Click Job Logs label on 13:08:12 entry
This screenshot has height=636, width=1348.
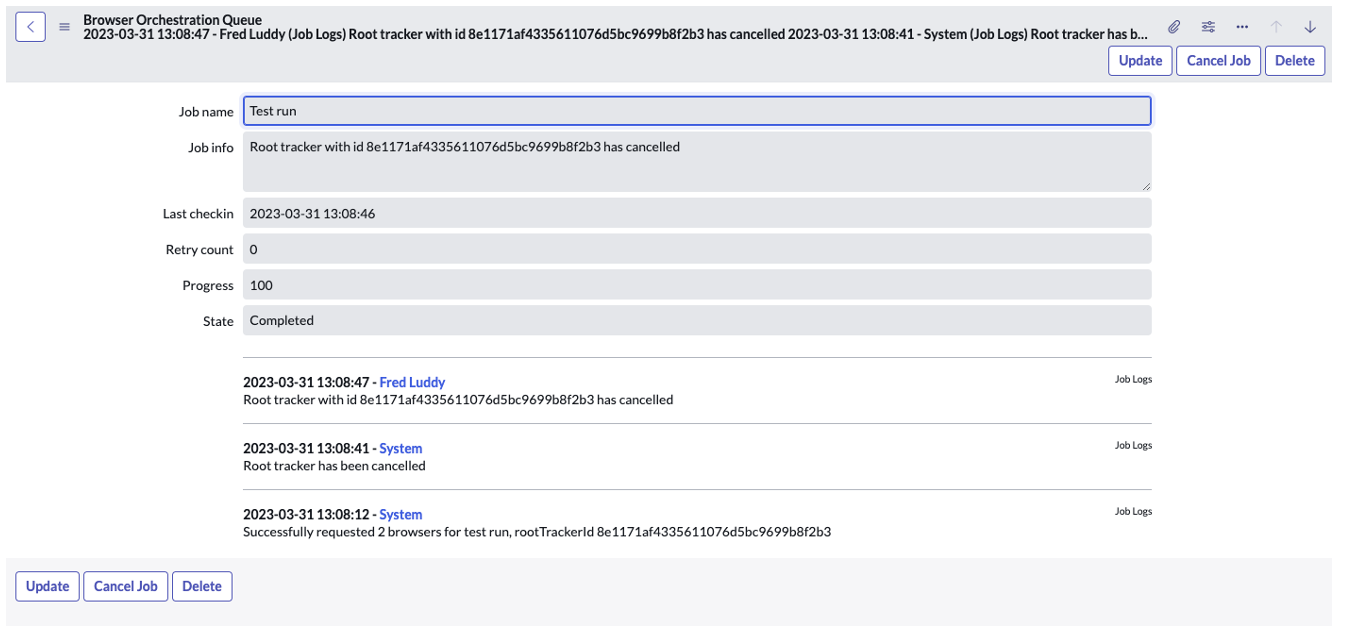click(x=1133, y=511)
